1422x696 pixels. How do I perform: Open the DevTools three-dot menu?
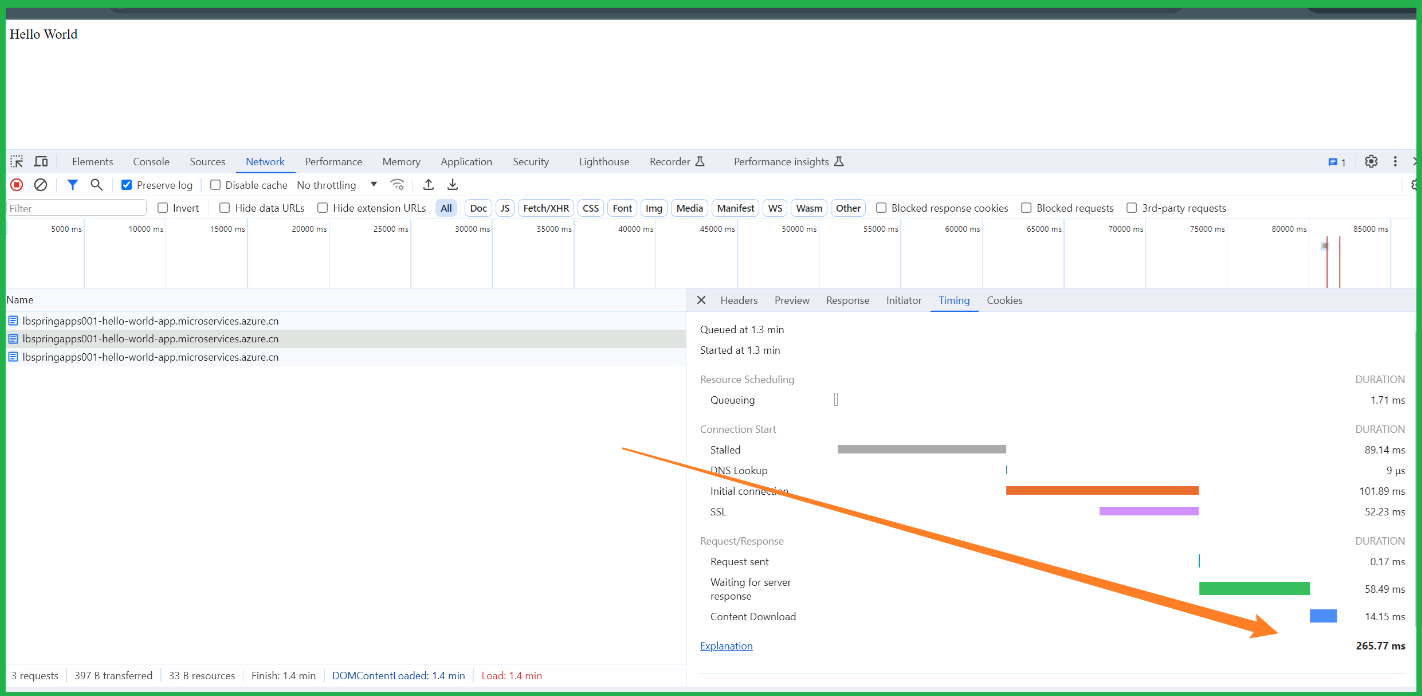point(1395,161)
